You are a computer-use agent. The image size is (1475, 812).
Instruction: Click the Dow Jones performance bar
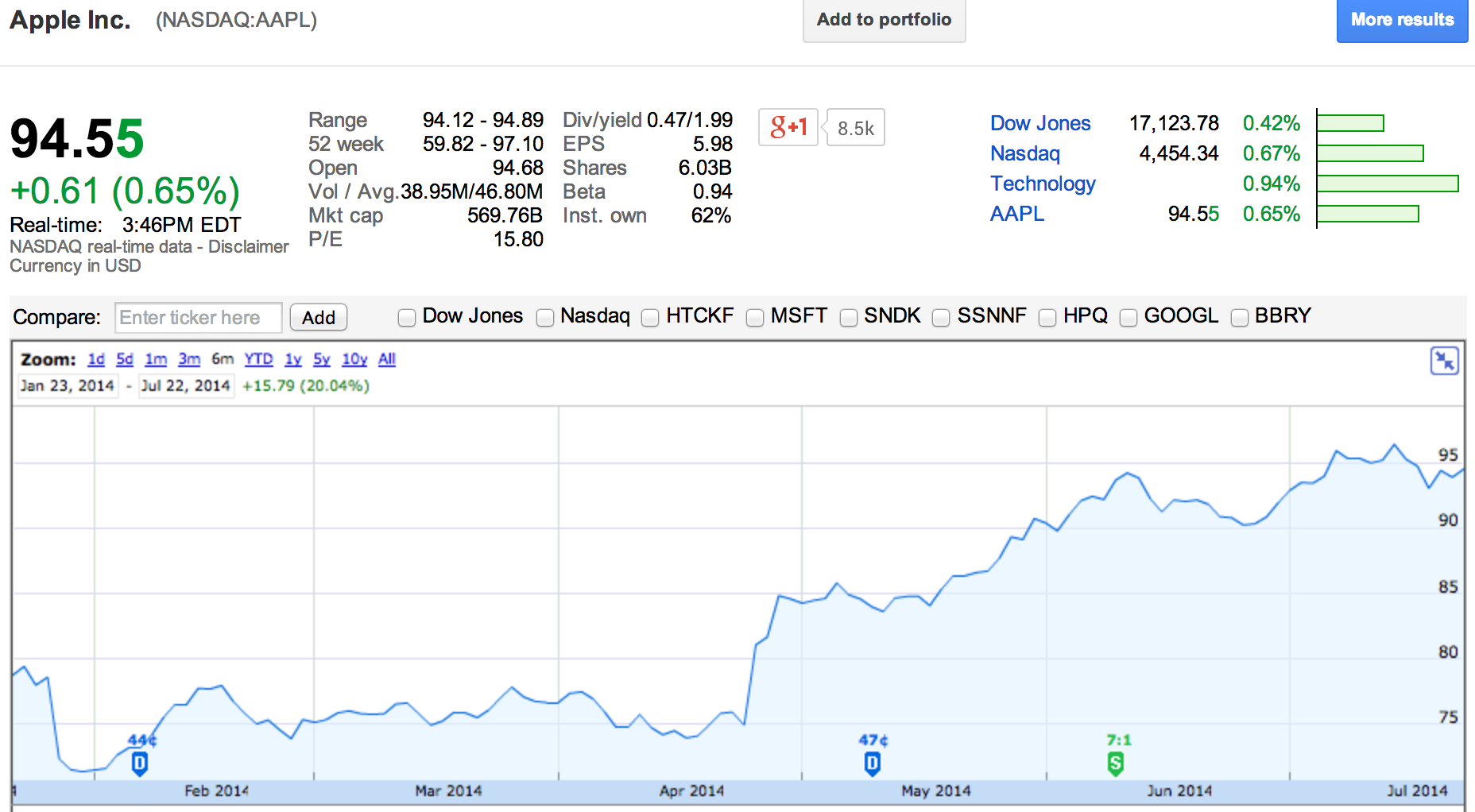point(1350,123)
